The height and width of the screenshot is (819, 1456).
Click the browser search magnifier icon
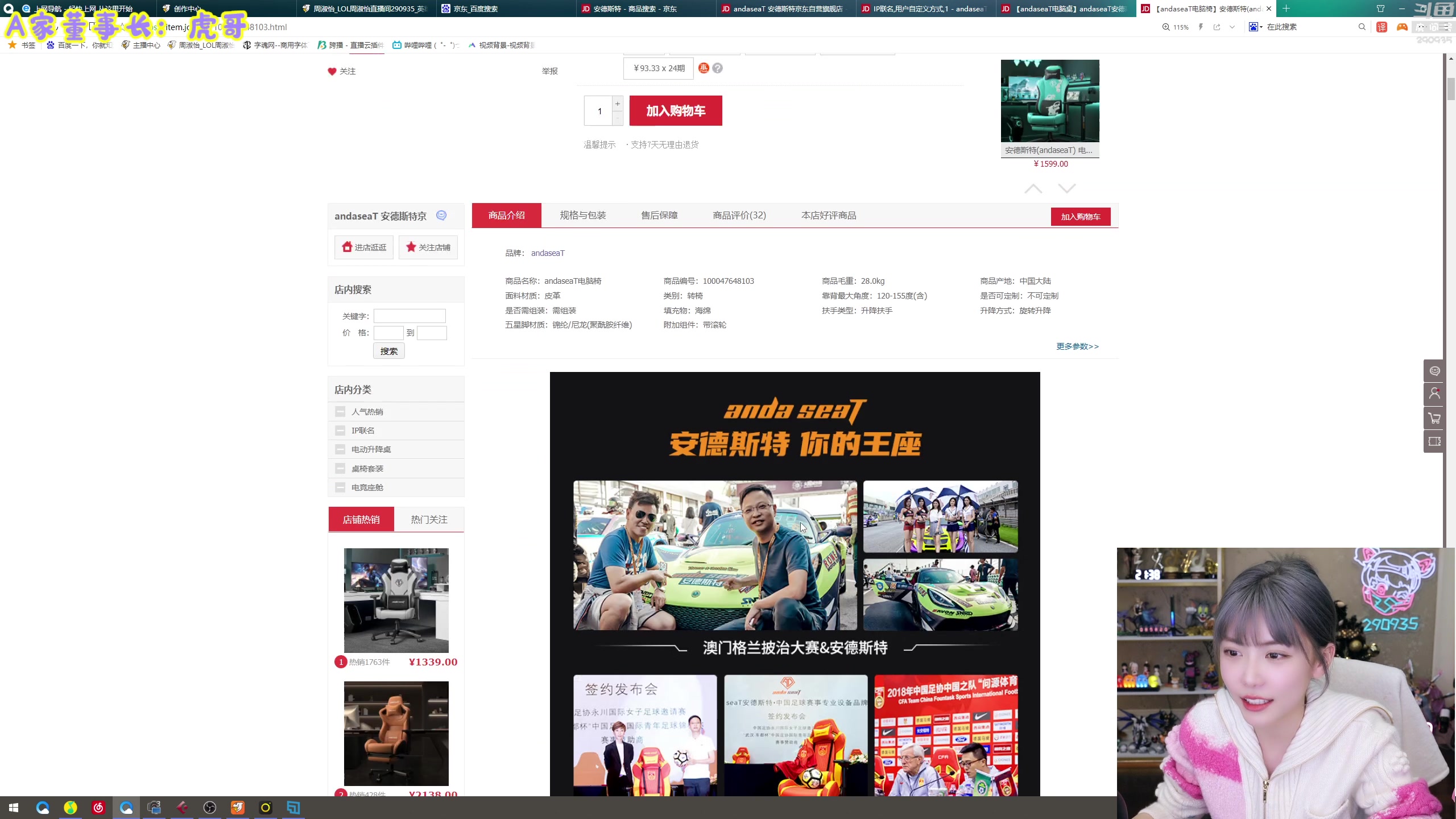[x=1362, y=27]
